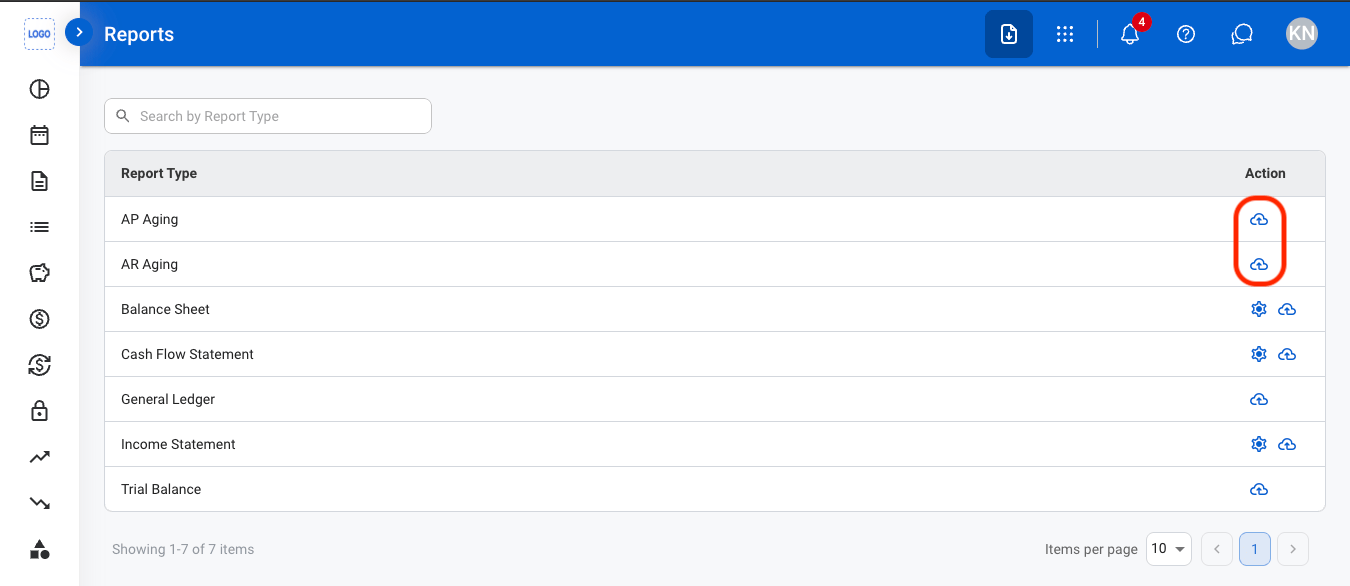Open the padlock icon in the sidebar

click(x=39, y=411)
